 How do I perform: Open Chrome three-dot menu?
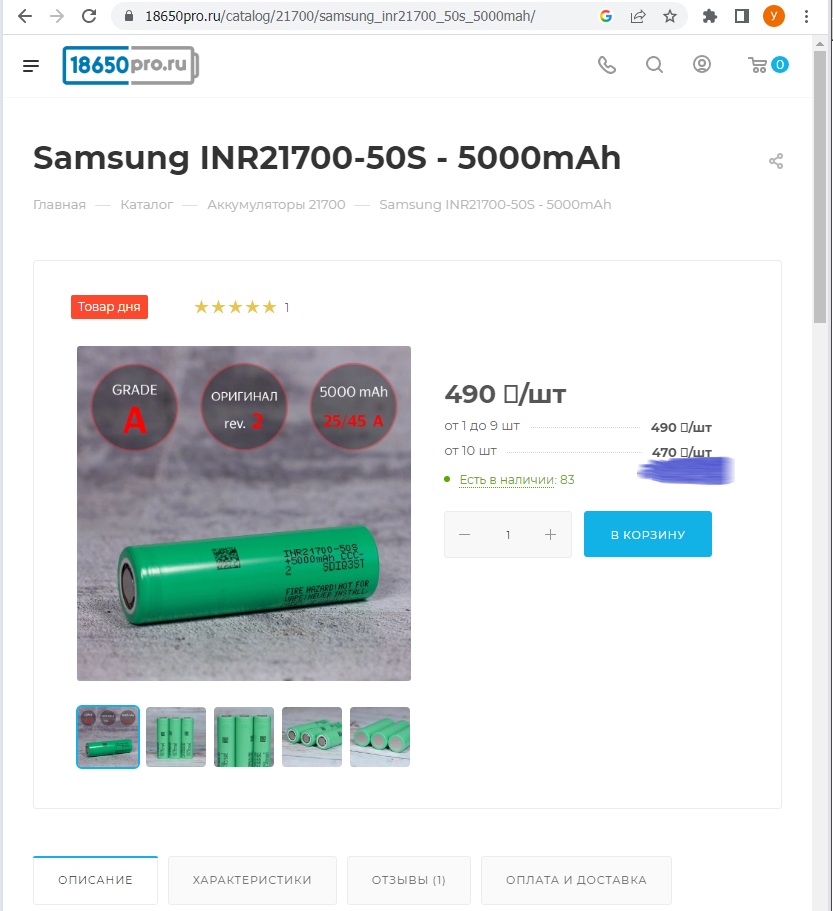pos(807,16)
